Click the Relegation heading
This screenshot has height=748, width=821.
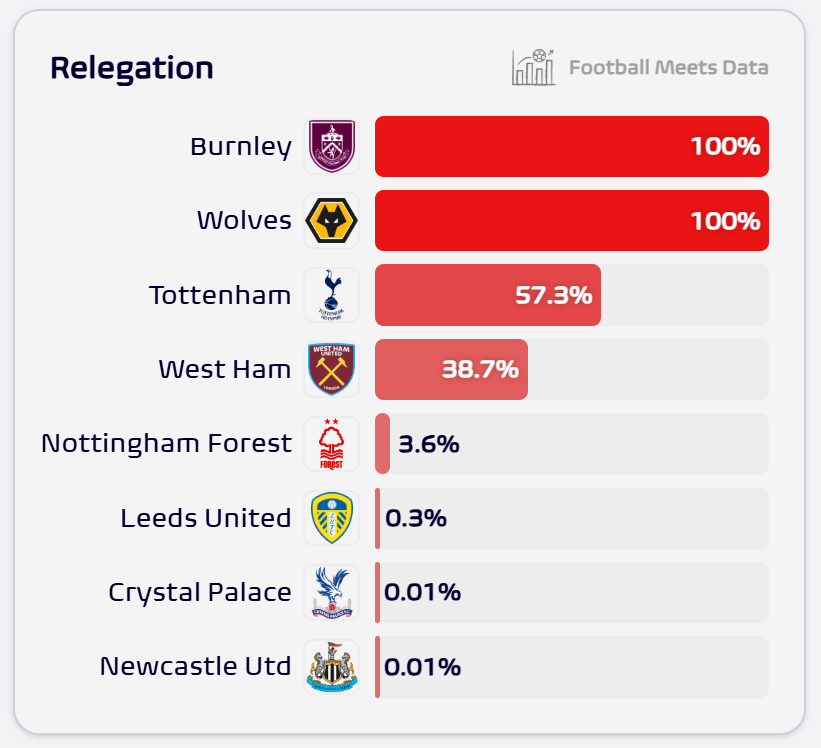pyautogui.click(x=132, y=68)
